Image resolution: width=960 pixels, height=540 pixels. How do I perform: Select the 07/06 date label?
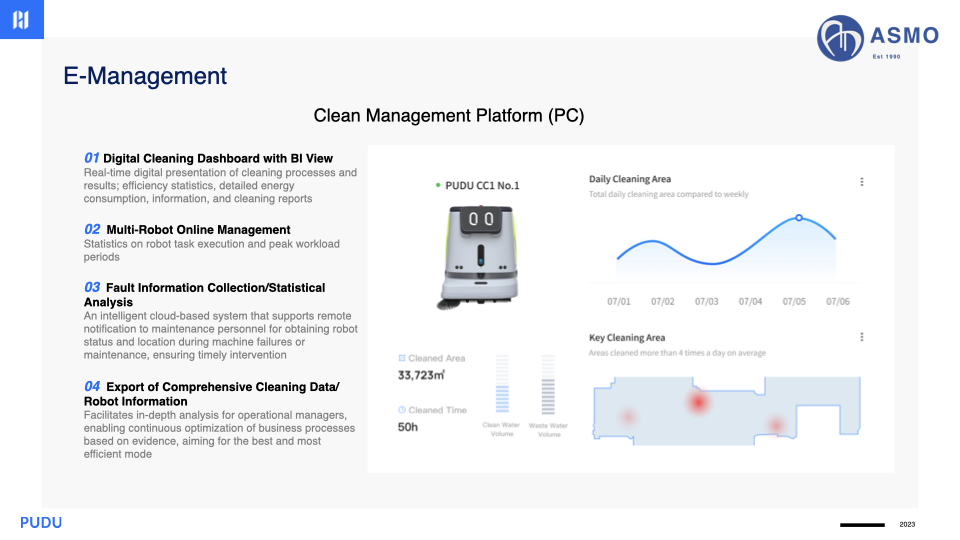(x=838, y=302)
